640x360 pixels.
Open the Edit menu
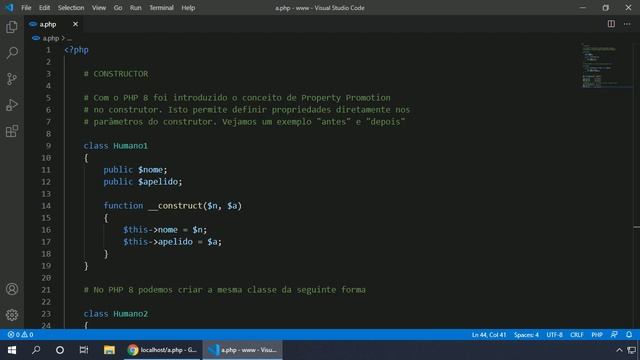[x=44, y=8]
